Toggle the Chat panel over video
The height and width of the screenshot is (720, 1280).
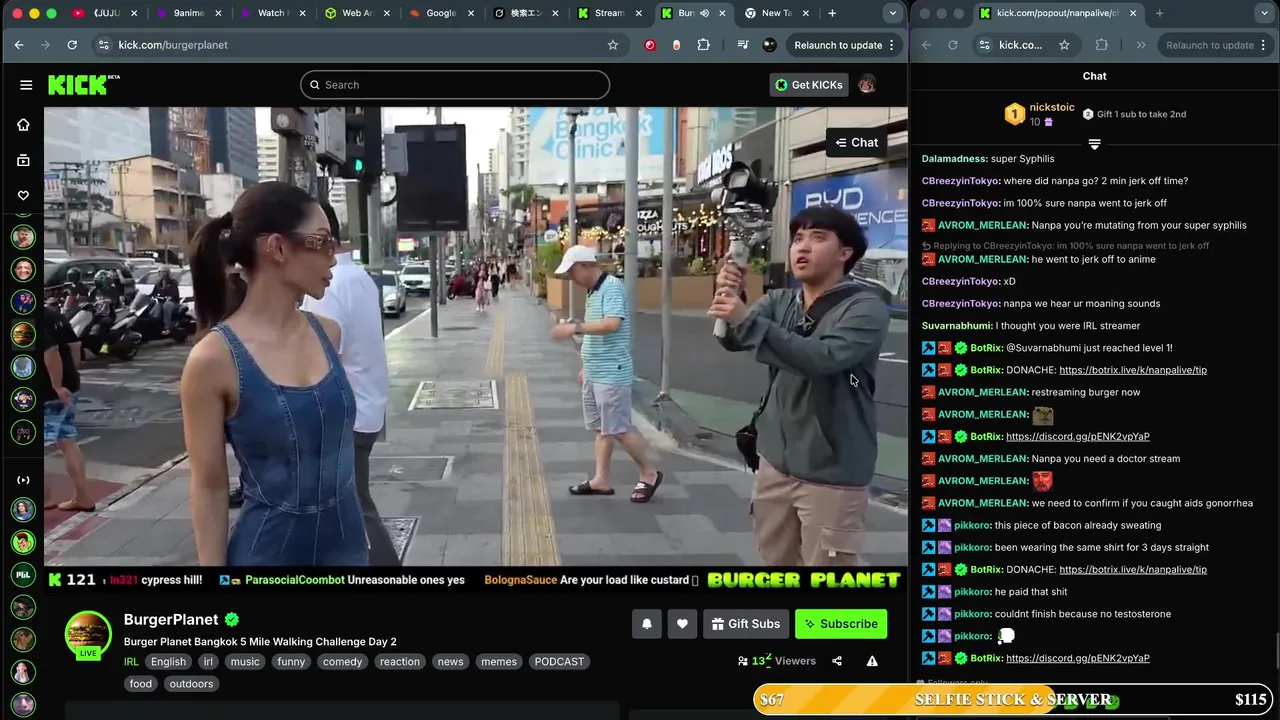[857, 143]
